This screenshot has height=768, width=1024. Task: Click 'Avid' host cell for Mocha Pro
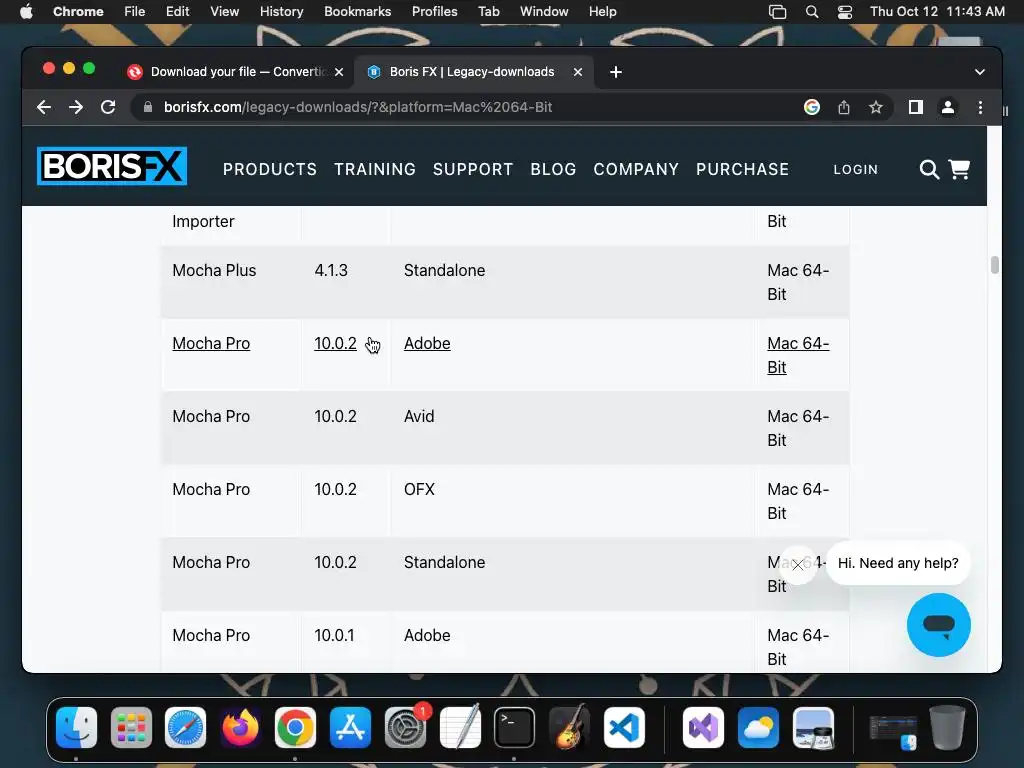[419, 417]
